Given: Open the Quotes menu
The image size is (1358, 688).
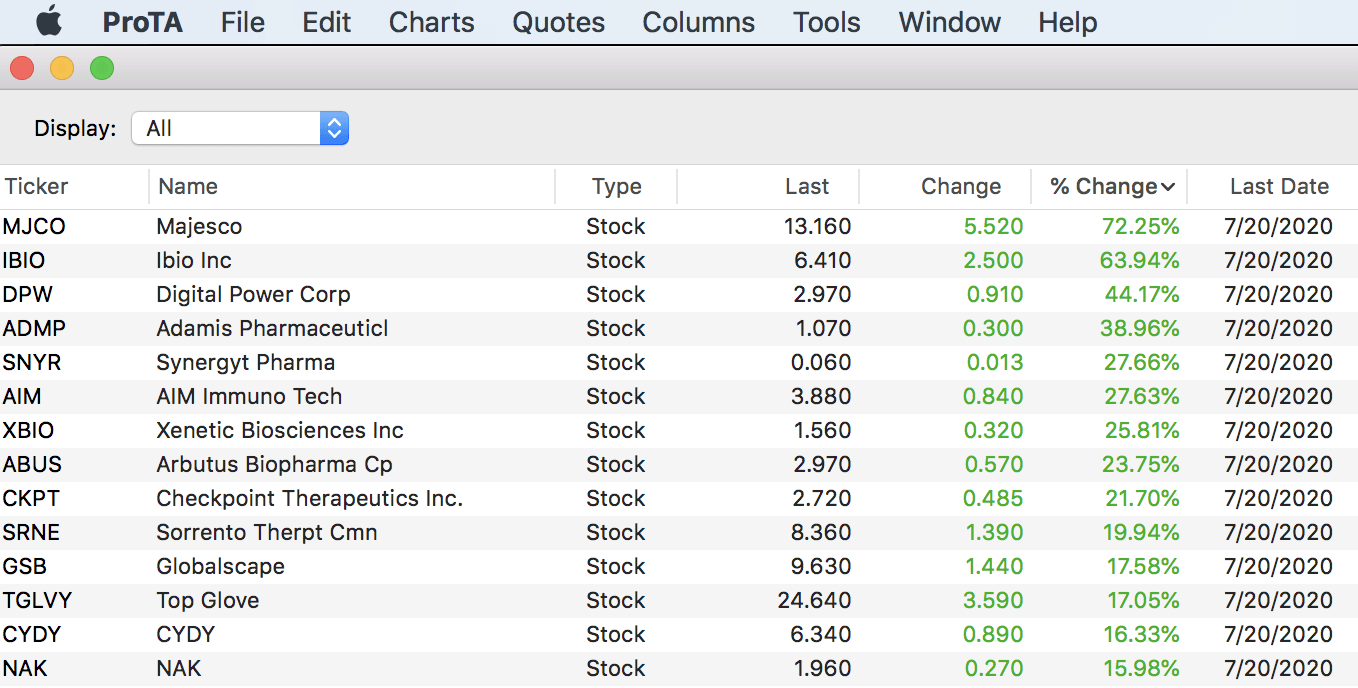Looking at the screenshot, I should point(559,22).
